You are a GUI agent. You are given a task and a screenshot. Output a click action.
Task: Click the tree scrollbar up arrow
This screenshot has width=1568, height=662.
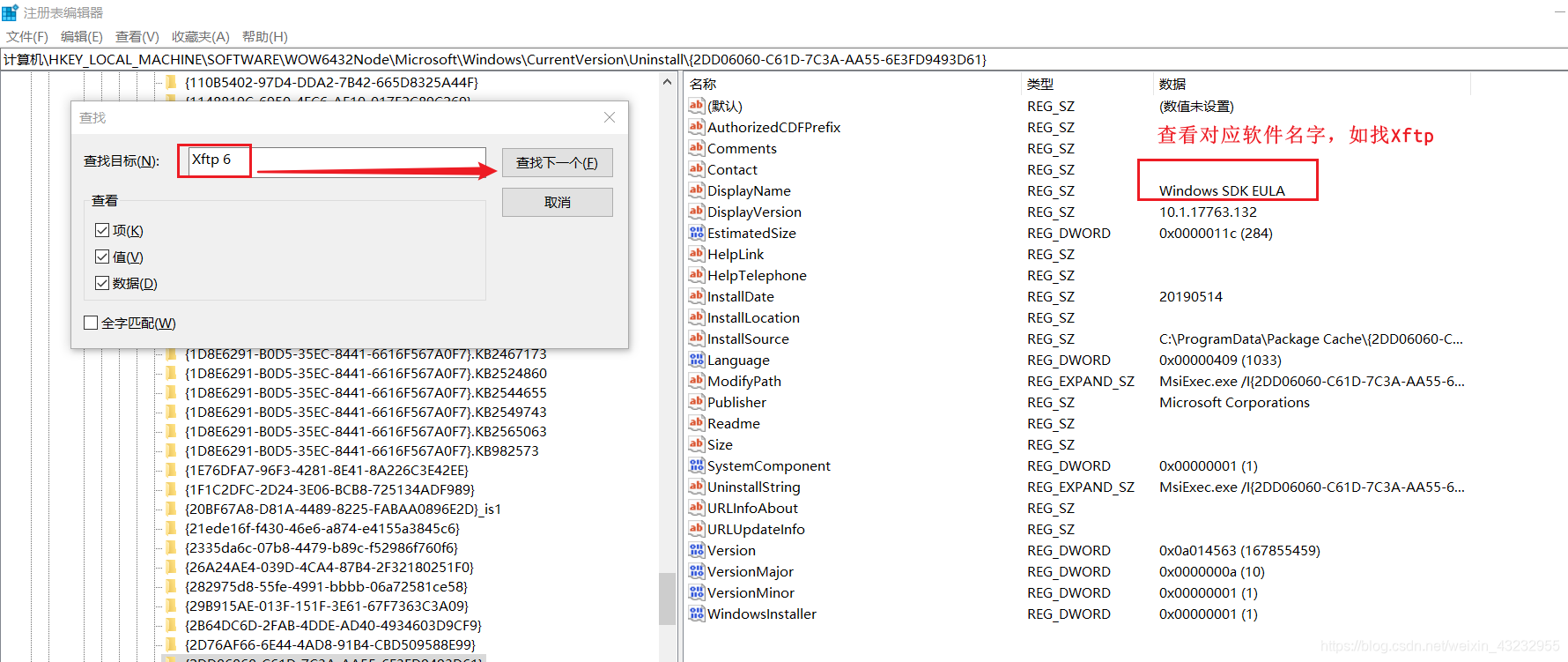668,82
